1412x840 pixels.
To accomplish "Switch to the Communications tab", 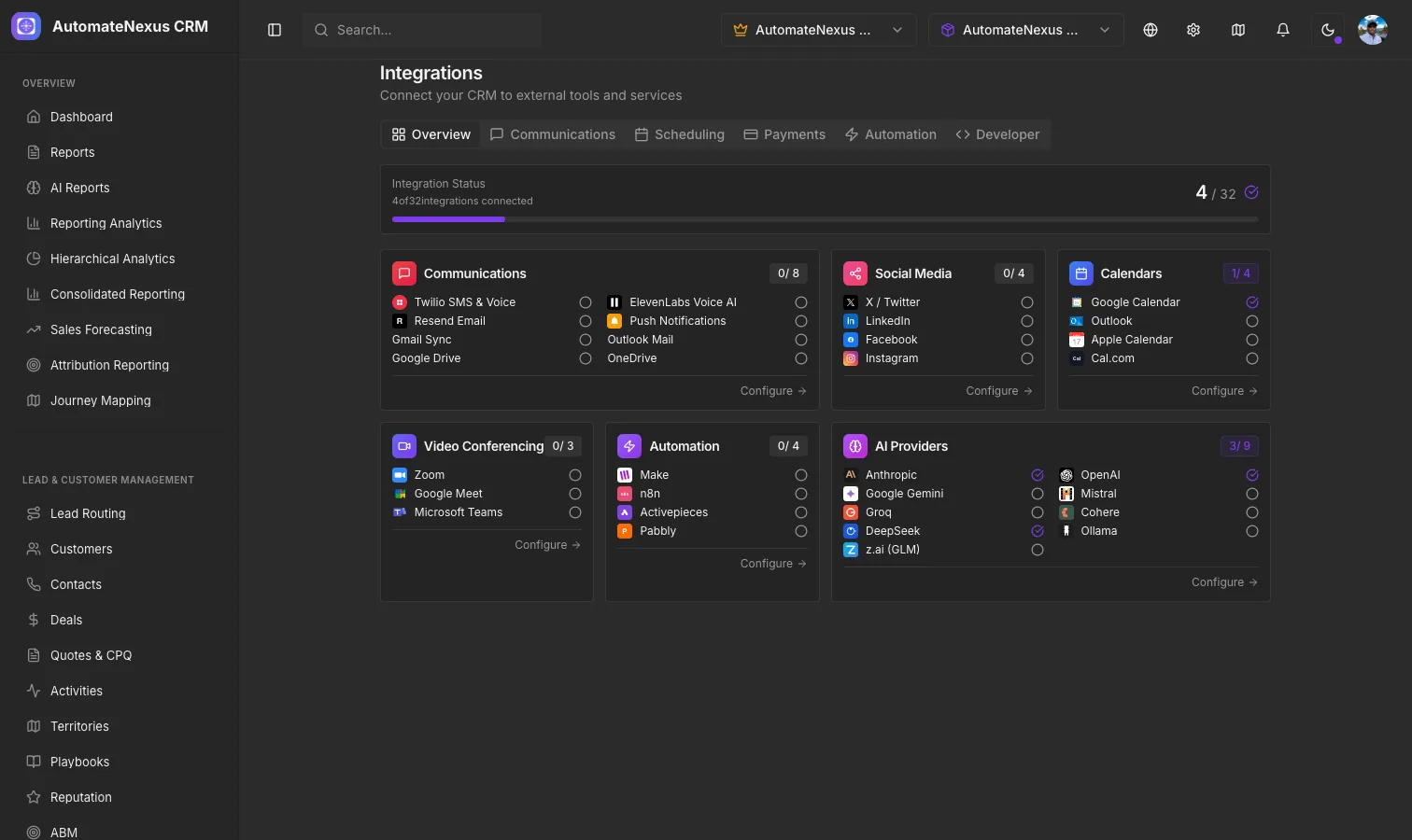I will [553, 134].
